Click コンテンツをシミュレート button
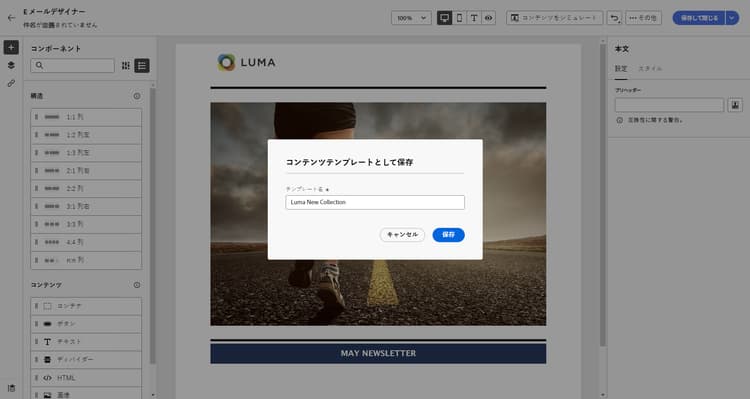The width and height of the screenshot is (750, 399). (555, 18)
